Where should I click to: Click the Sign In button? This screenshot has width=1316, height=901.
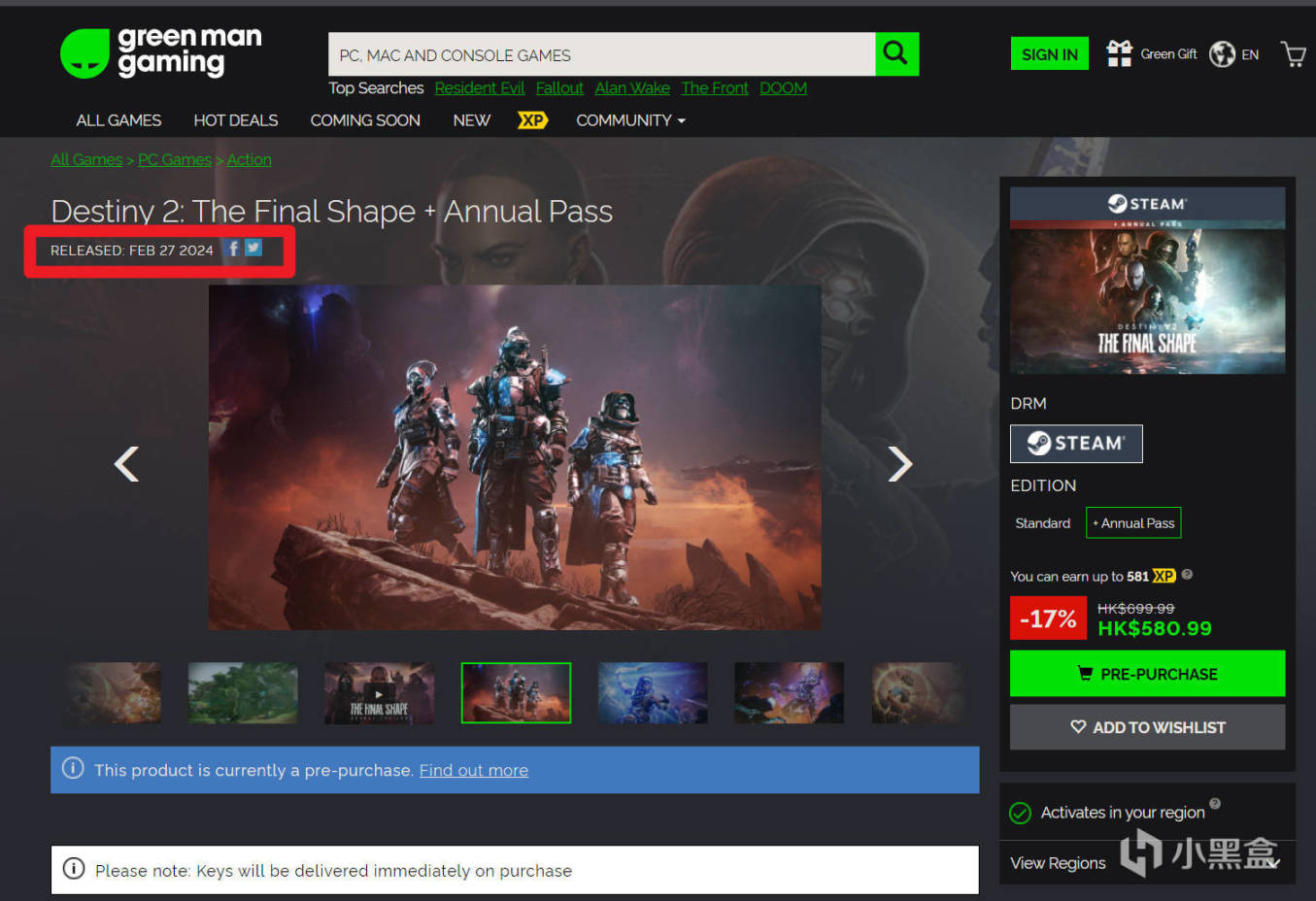(1050, 54)
